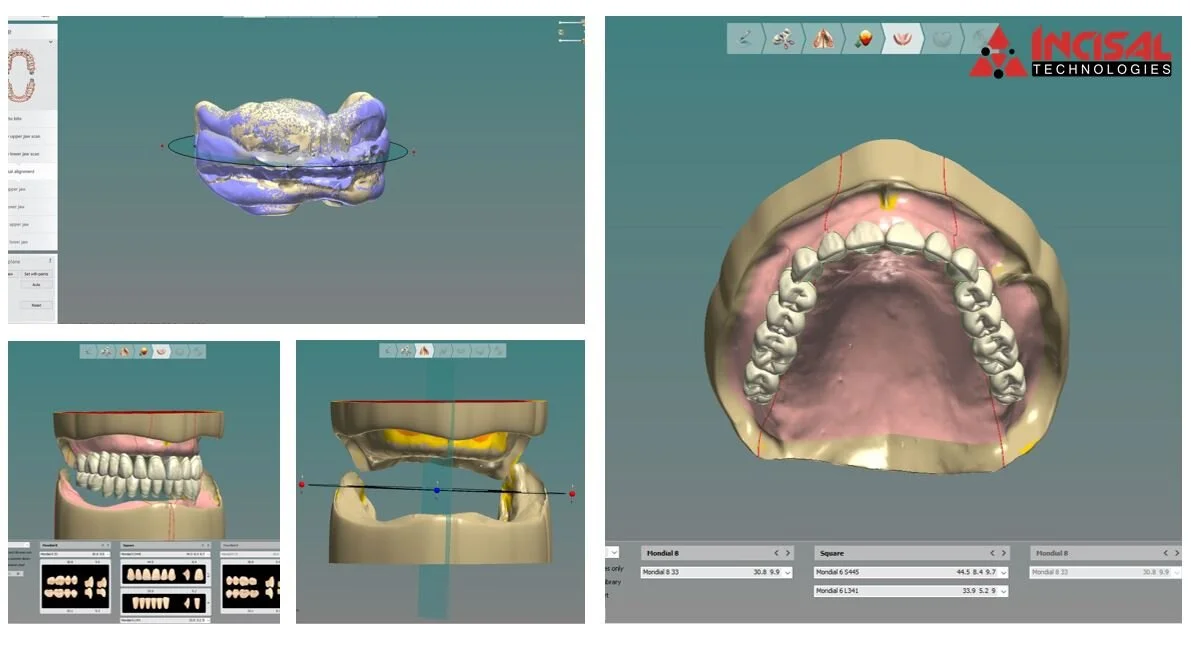
Task: Click the previous arrow on the Square panel
Action: [991, 552]
